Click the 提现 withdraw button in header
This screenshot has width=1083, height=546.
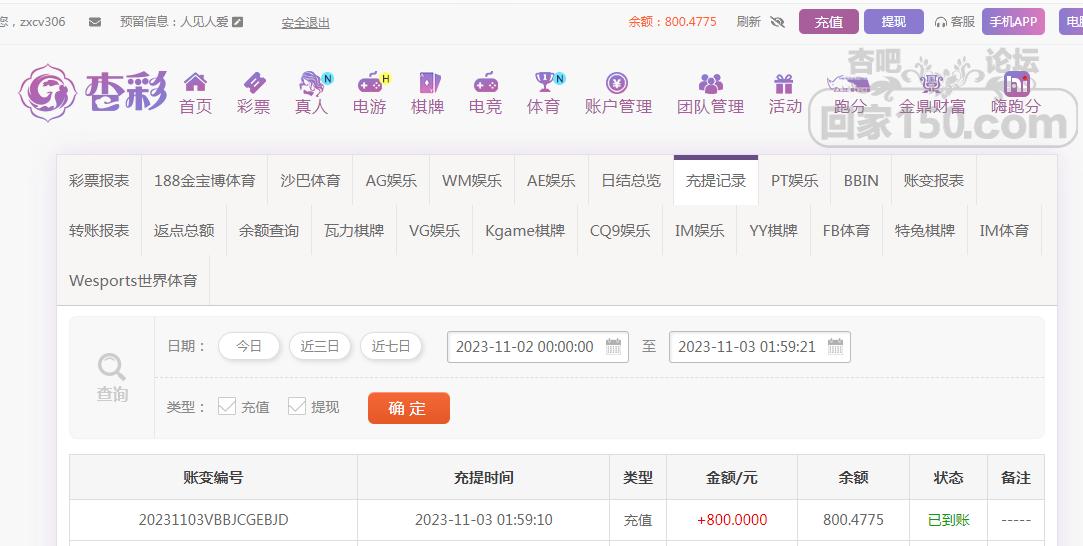click(894, 22)
